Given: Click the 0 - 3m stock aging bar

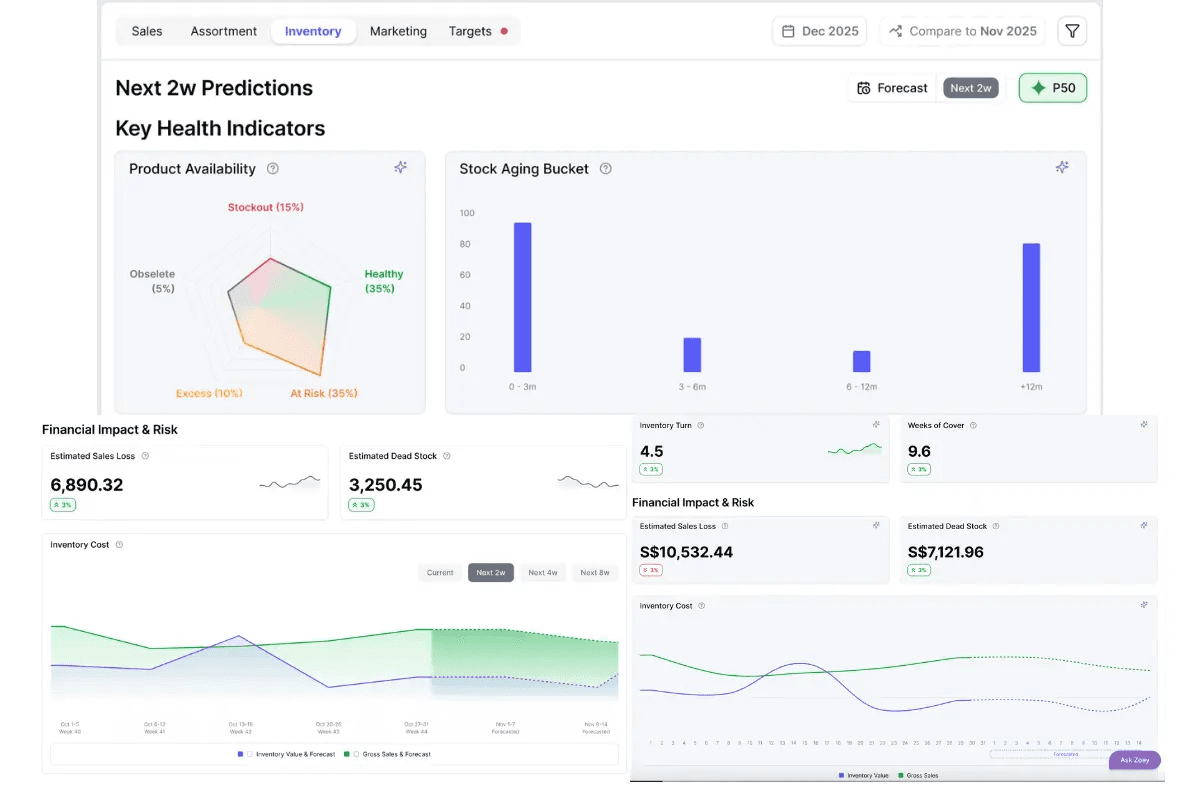Looking at the screenshot, I should coord(522,297).
